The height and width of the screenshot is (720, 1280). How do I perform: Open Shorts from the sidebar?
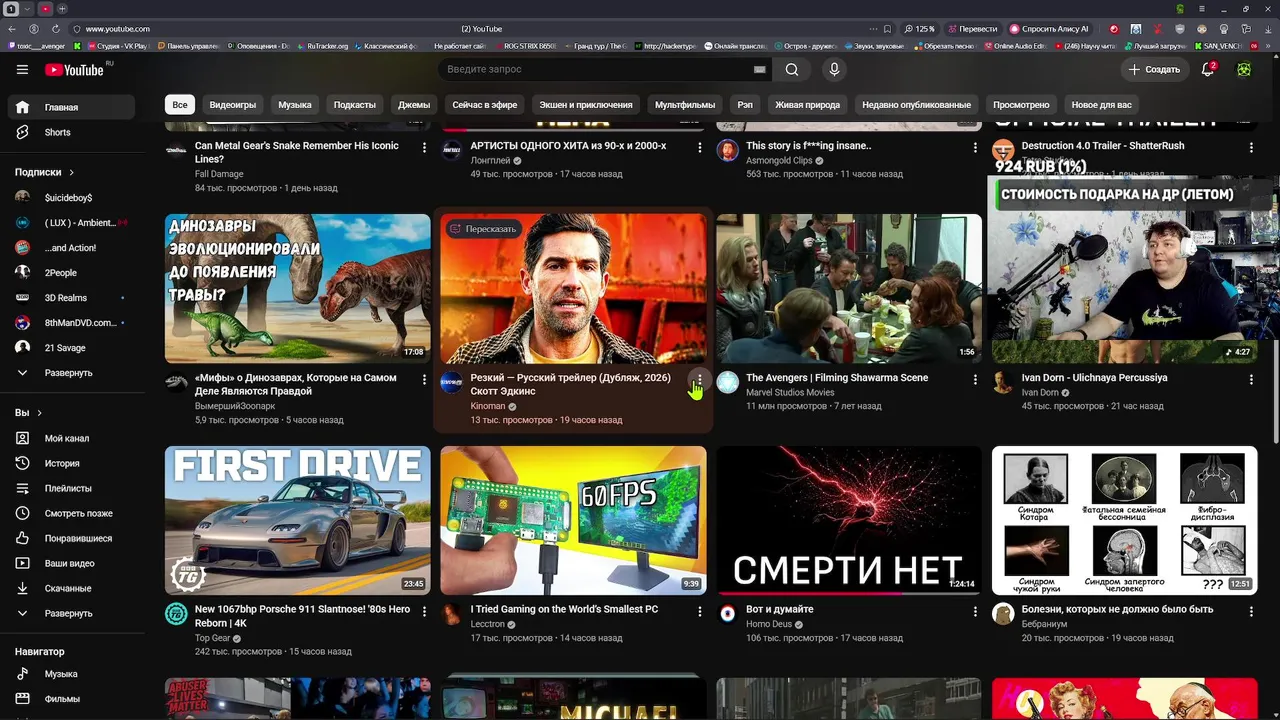coord(71,132)
